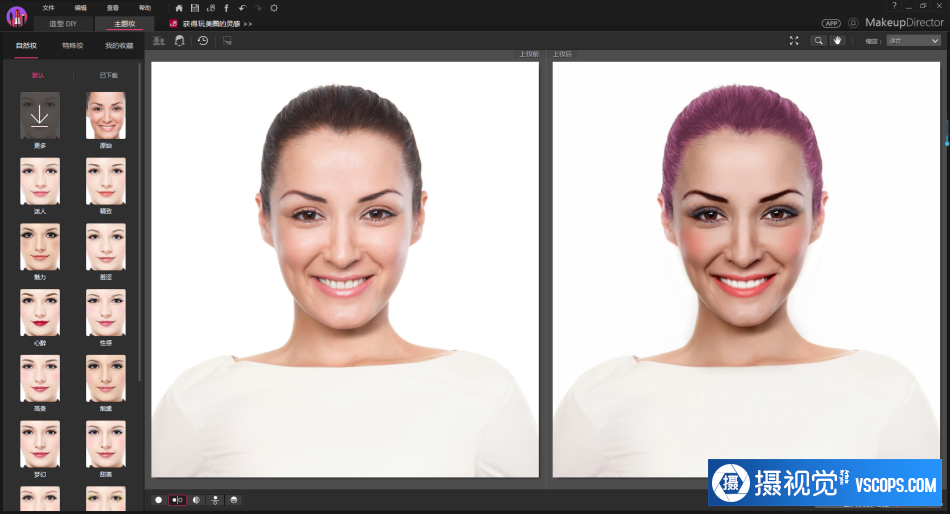Click the MakeupDirector lipstick logo

16,16
